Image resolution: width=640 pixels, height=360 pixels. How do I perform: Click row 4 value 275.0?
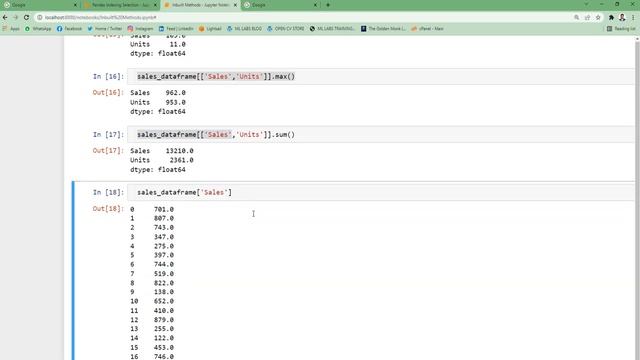click(164, 246)
